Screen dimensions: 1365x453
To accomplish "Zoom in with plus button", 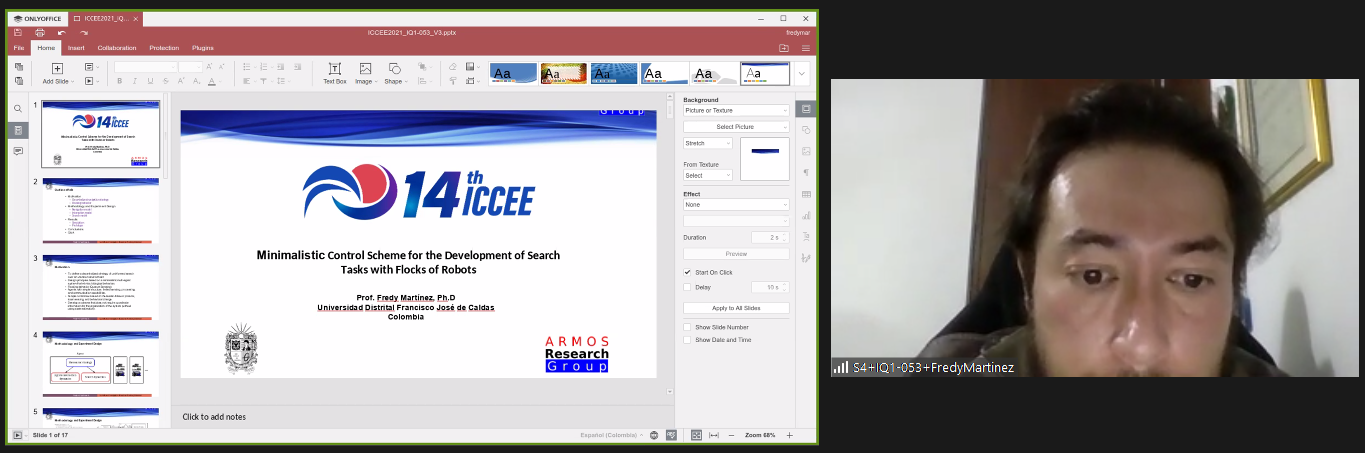I will (x=790, y=436).
